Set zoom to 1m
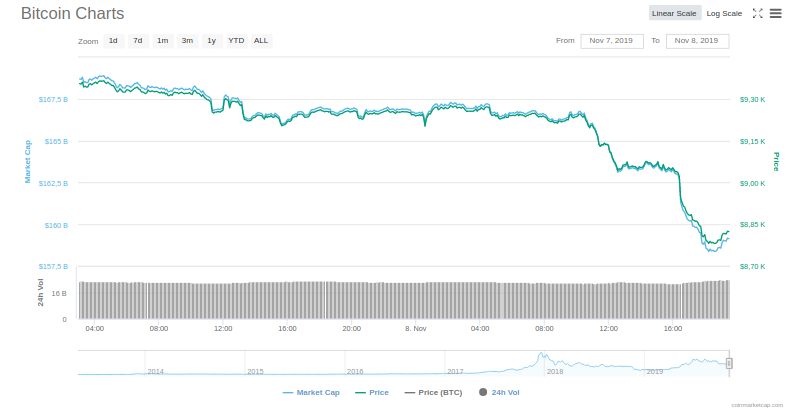 (x=162, y=41)
